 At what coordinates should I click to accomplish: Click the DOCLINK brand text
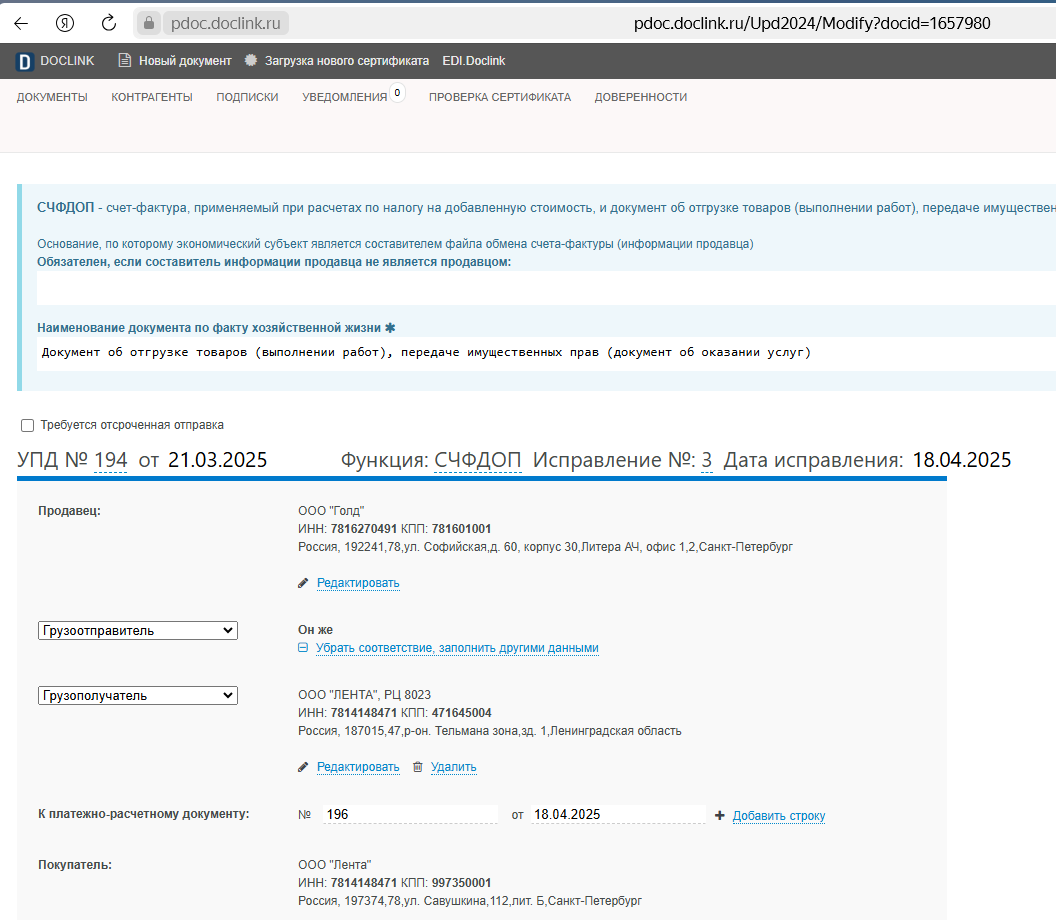67,61
